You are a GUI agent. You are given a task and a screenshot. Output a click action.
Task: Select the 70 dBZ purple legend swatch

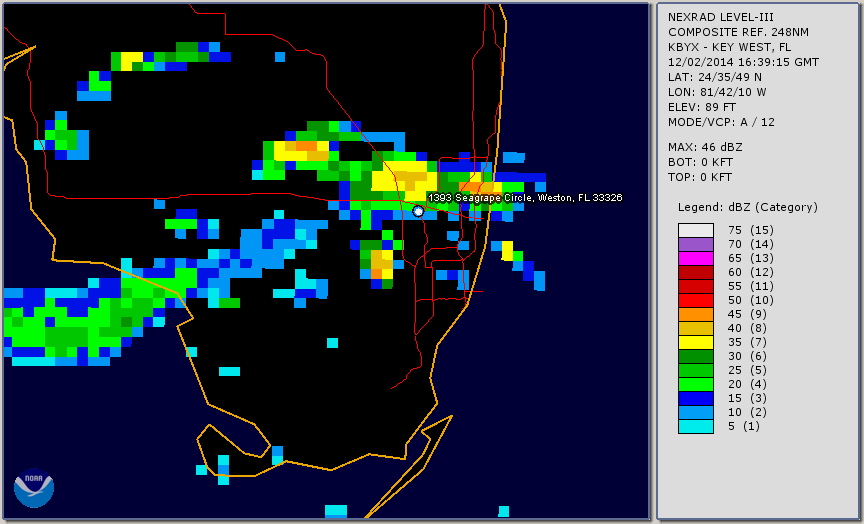click(x=696, y=244)
